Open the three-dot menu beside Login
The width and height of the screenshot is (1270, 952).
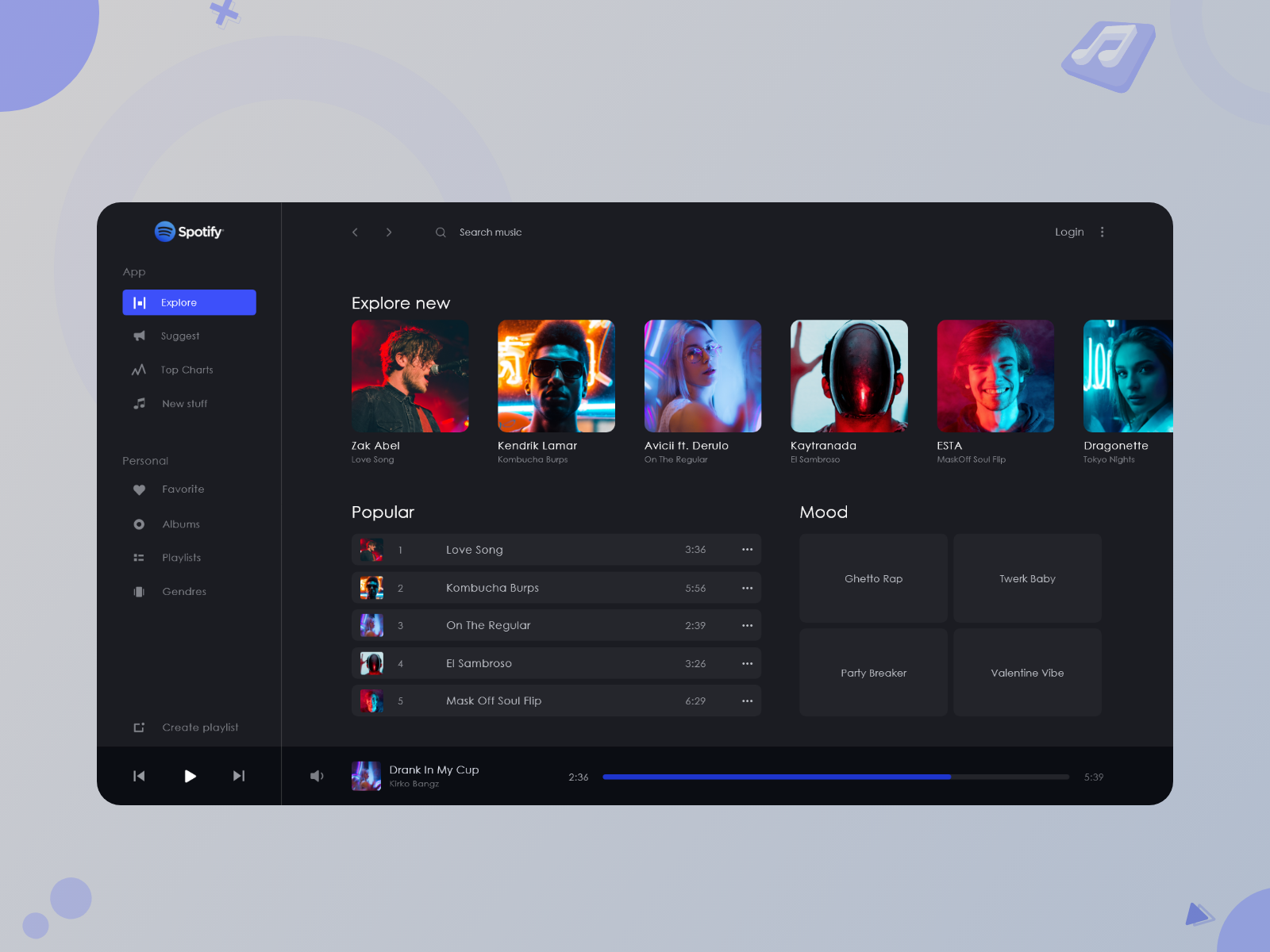[1102, 232]
